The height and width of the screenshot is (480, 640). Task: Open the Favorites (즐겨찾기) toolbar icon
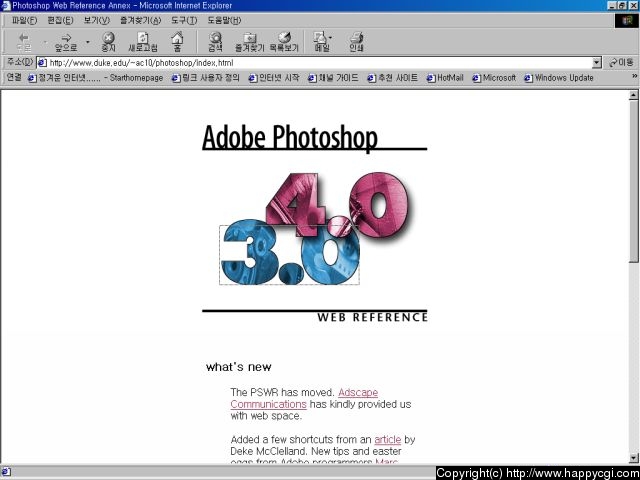[x=250, y=42]
